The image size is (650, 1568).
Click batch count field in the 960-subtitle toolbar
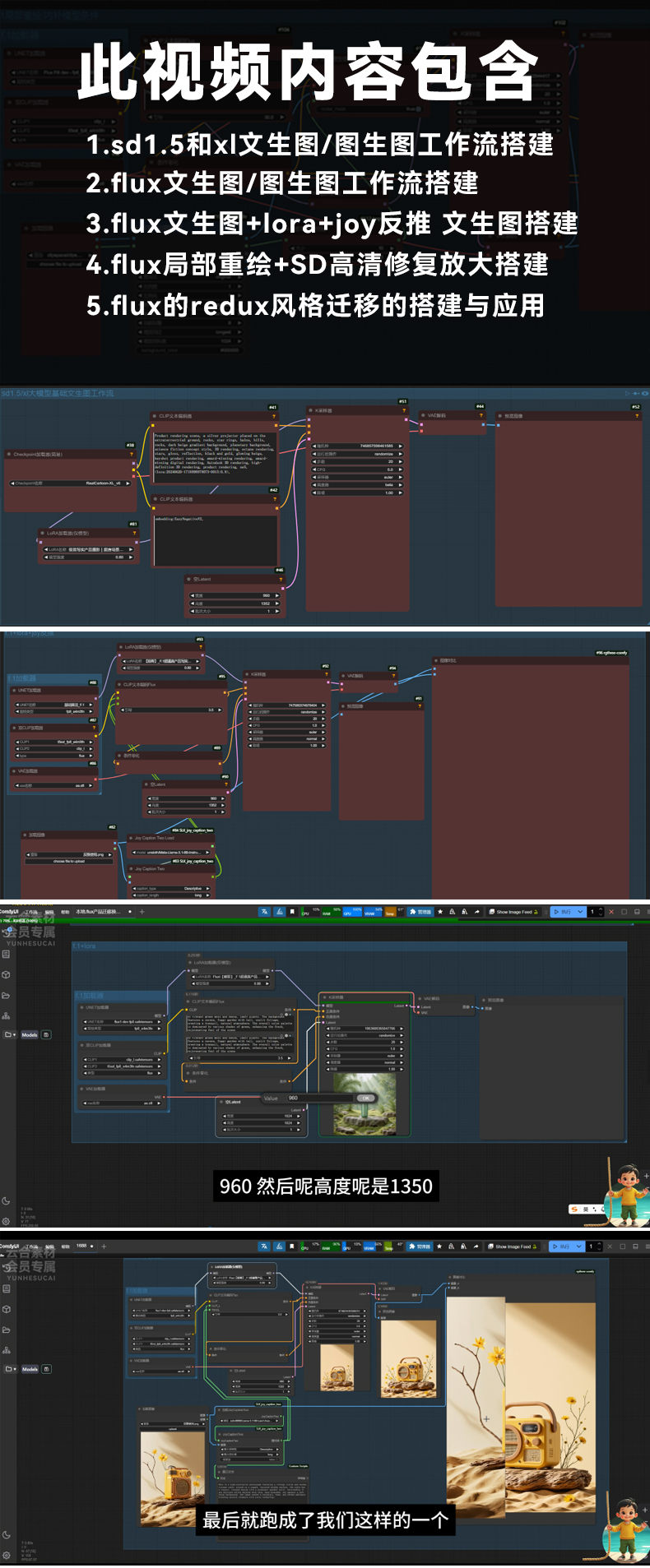595,912
